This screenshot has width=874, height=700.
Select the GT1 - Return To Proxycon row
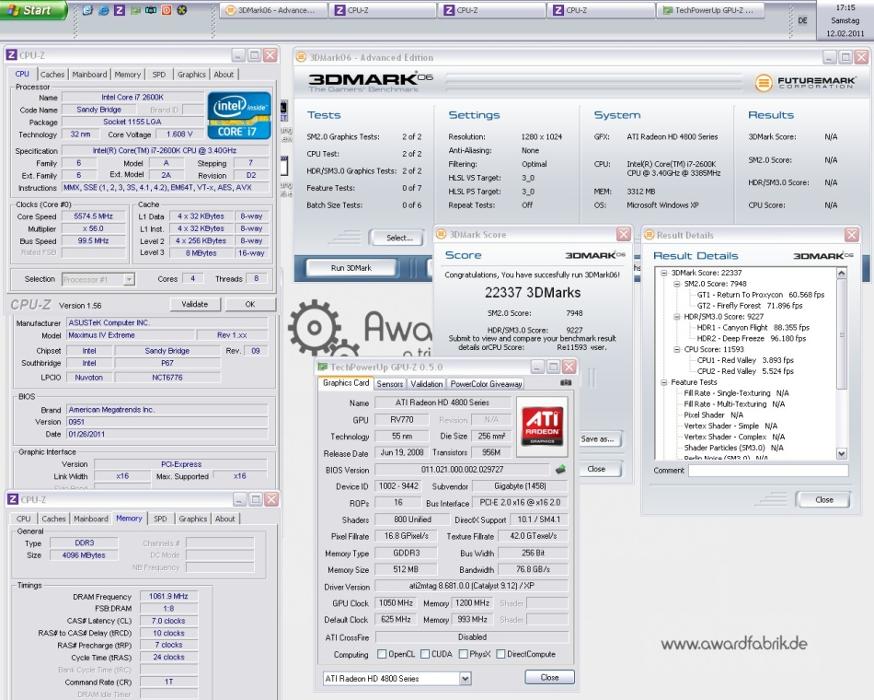tap(760, 295)
